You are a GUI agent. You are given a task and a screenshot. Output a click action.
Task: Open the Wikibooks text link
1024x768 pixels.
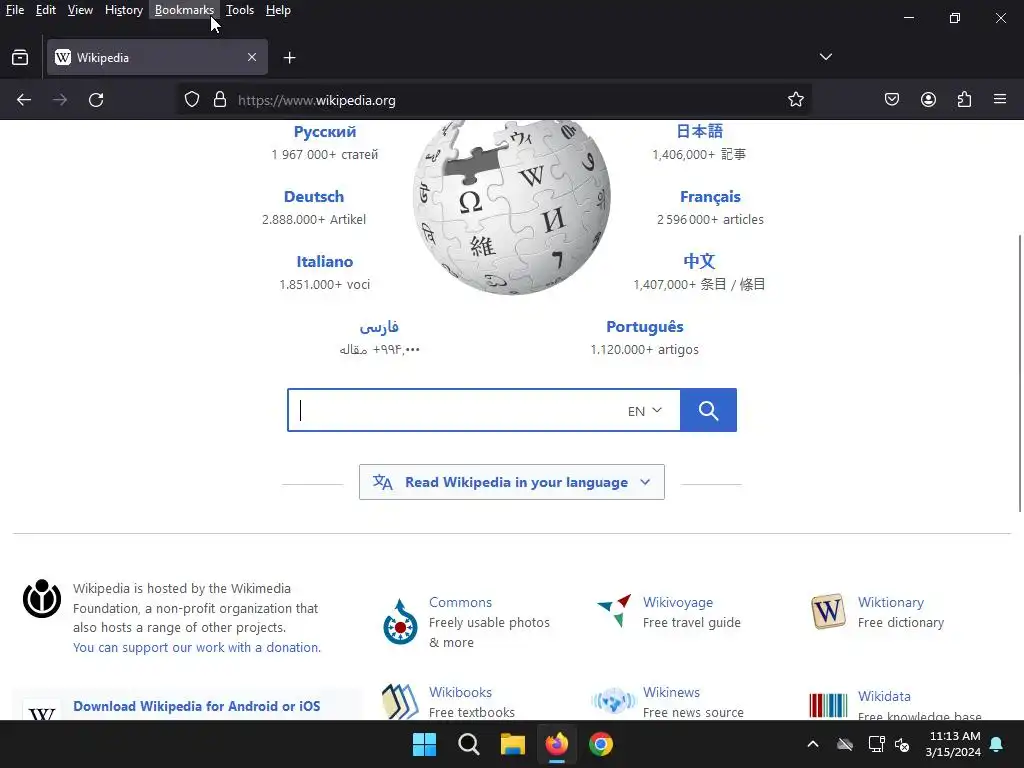coord(460,692)
